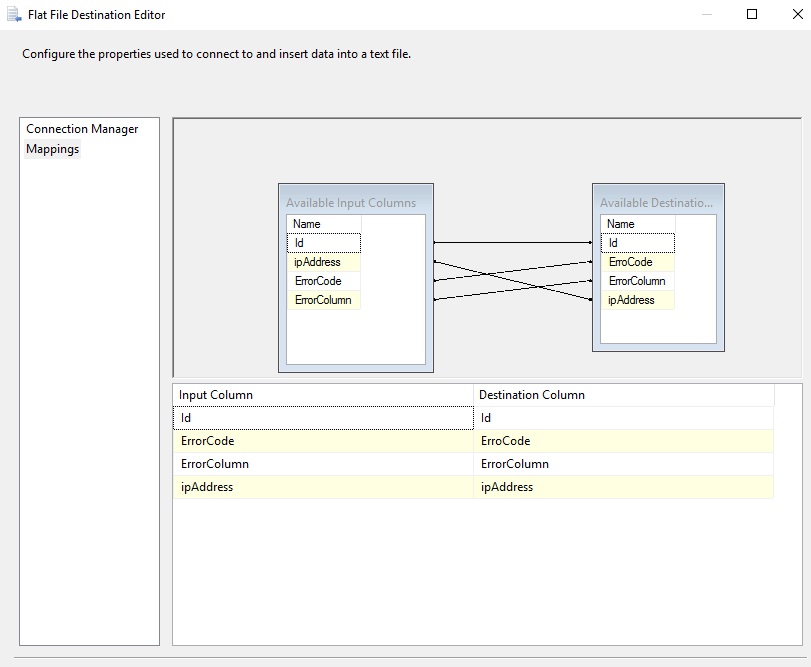The image size is (811, 667).
Task: Open ErrorCode input column cell in grid
Action: (x=323, y=441)
